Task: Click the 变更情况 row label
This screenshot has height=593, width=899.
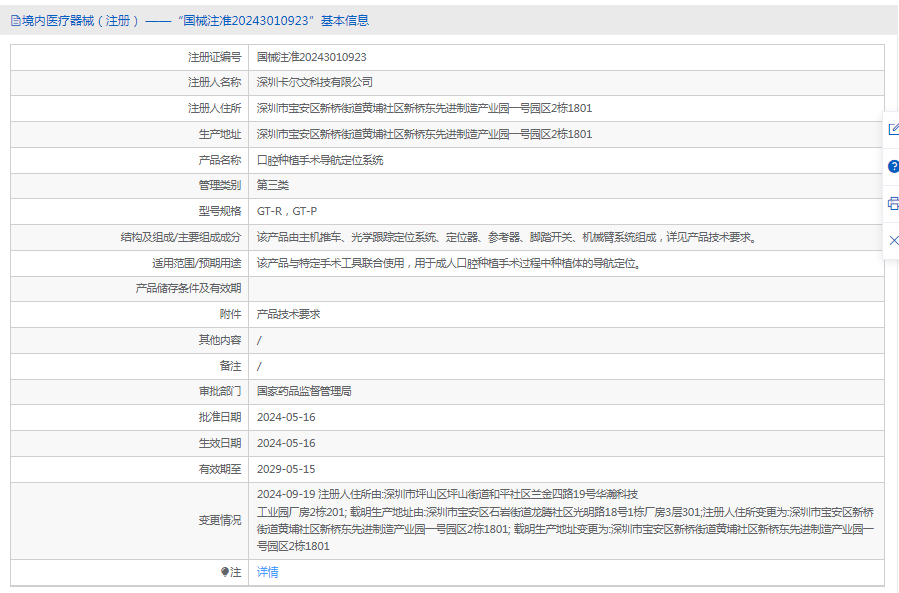Action: click(220, 520)
